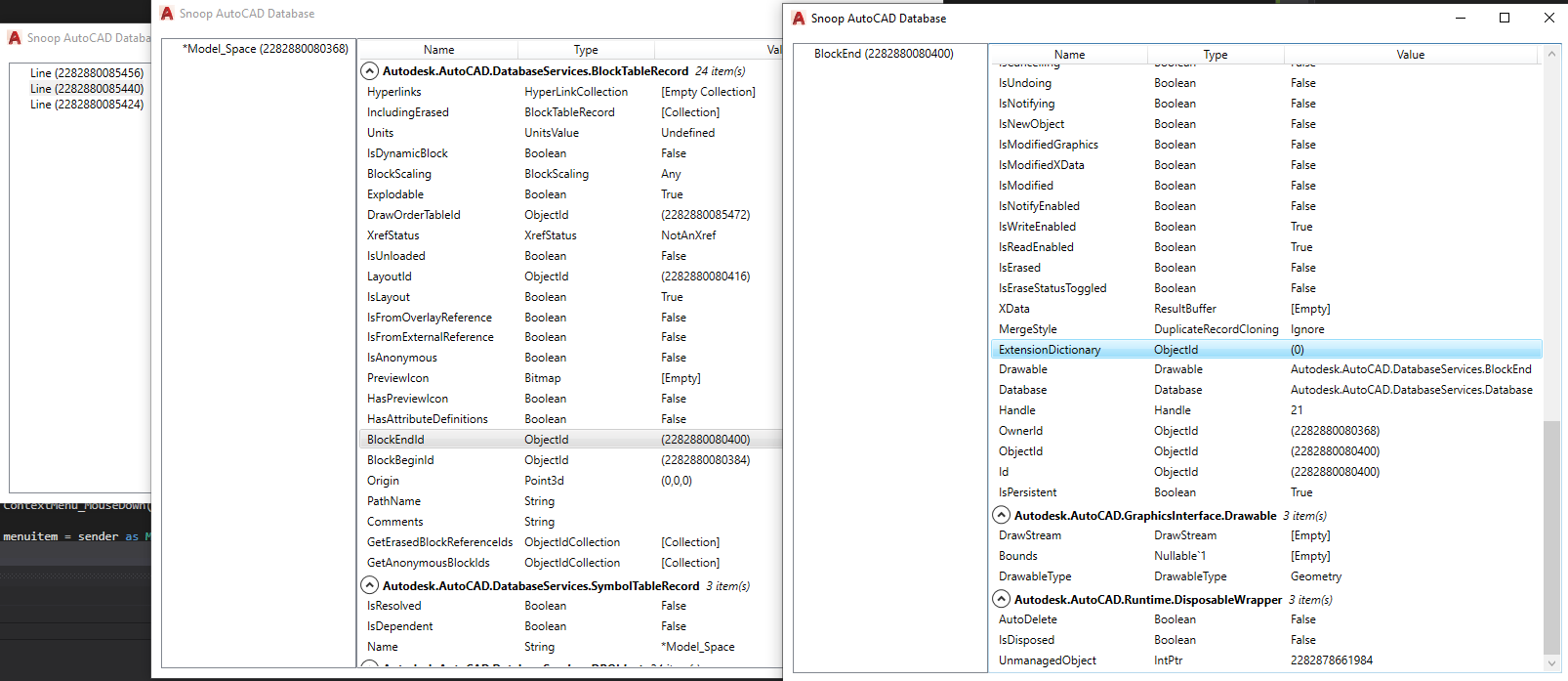Select the DrawOrderTableId row

571,215
